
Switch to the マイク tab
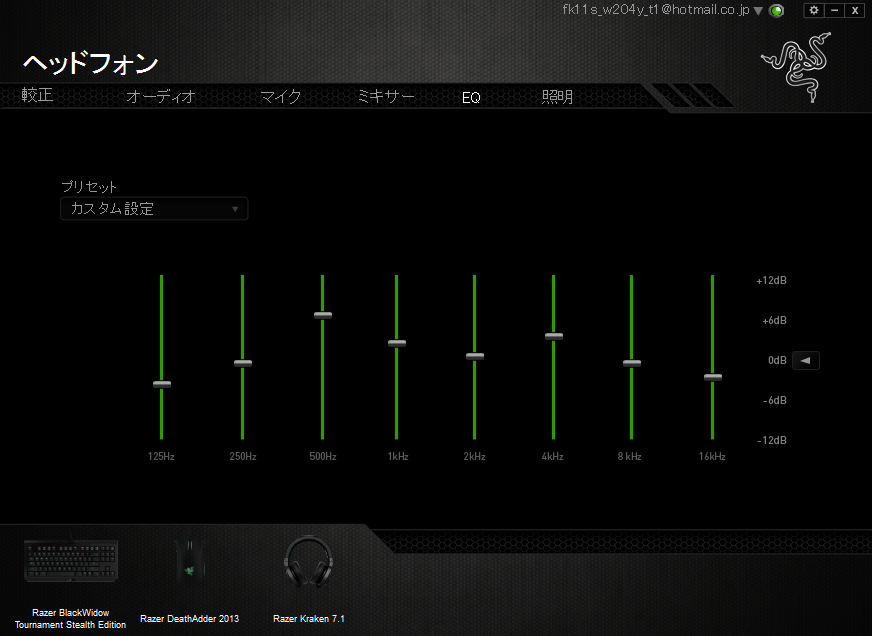pyautogui.click(x=281, y=97)
